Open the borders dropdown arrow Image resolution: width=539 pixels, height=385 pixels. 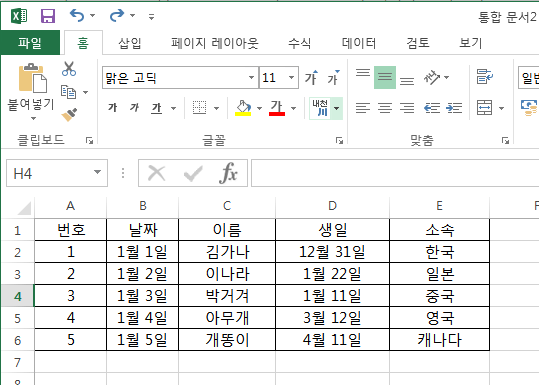click(217, 108)
